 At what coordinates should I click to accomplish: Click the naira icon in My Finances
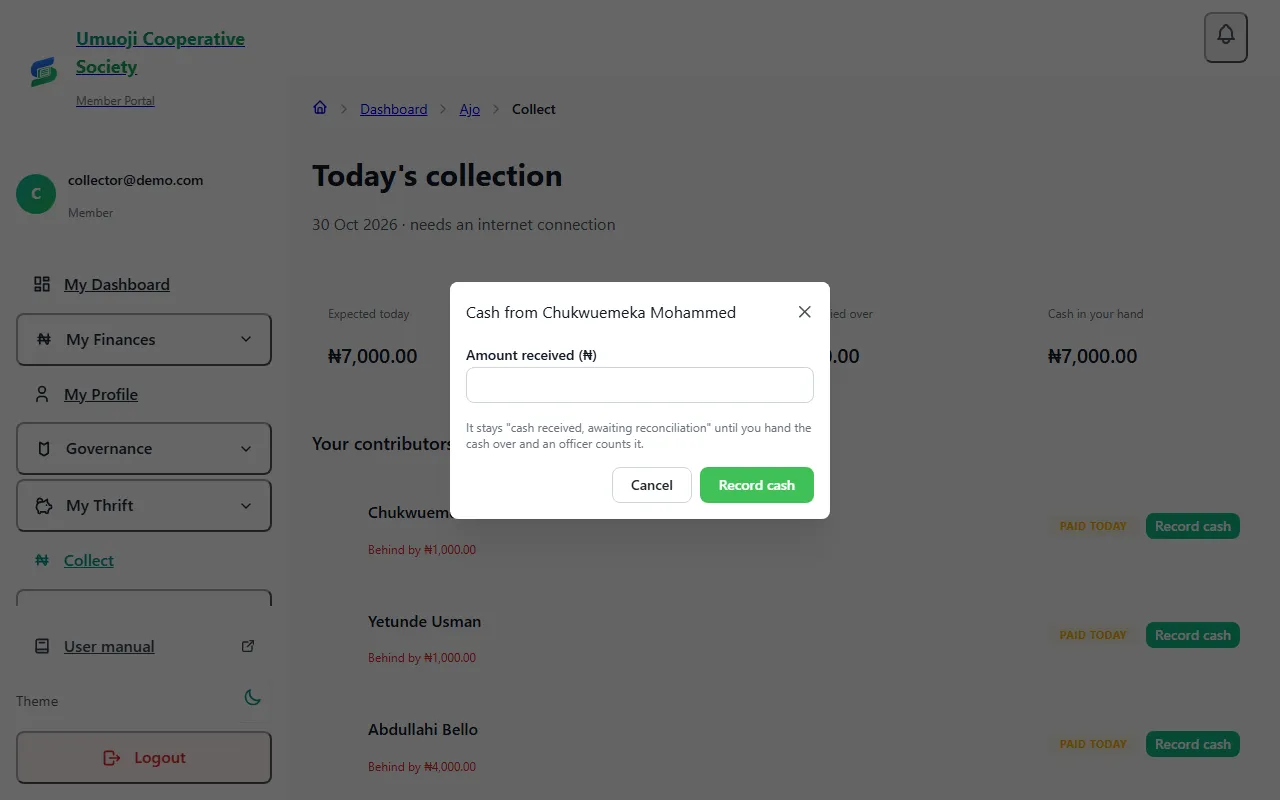(x=44, y=339)
